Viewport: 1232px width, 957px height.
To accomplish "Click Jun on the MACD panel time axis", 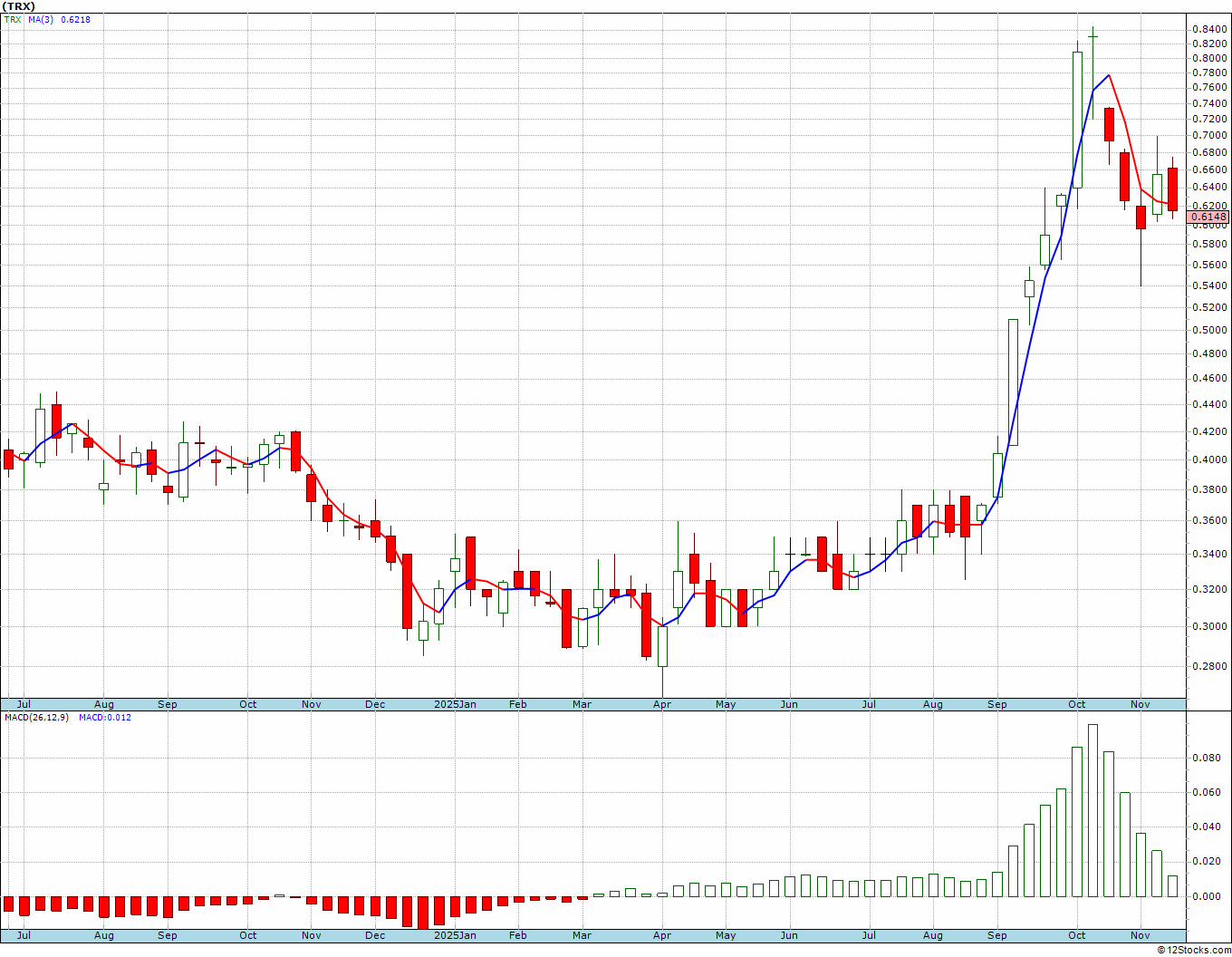I will pos(789,935).
